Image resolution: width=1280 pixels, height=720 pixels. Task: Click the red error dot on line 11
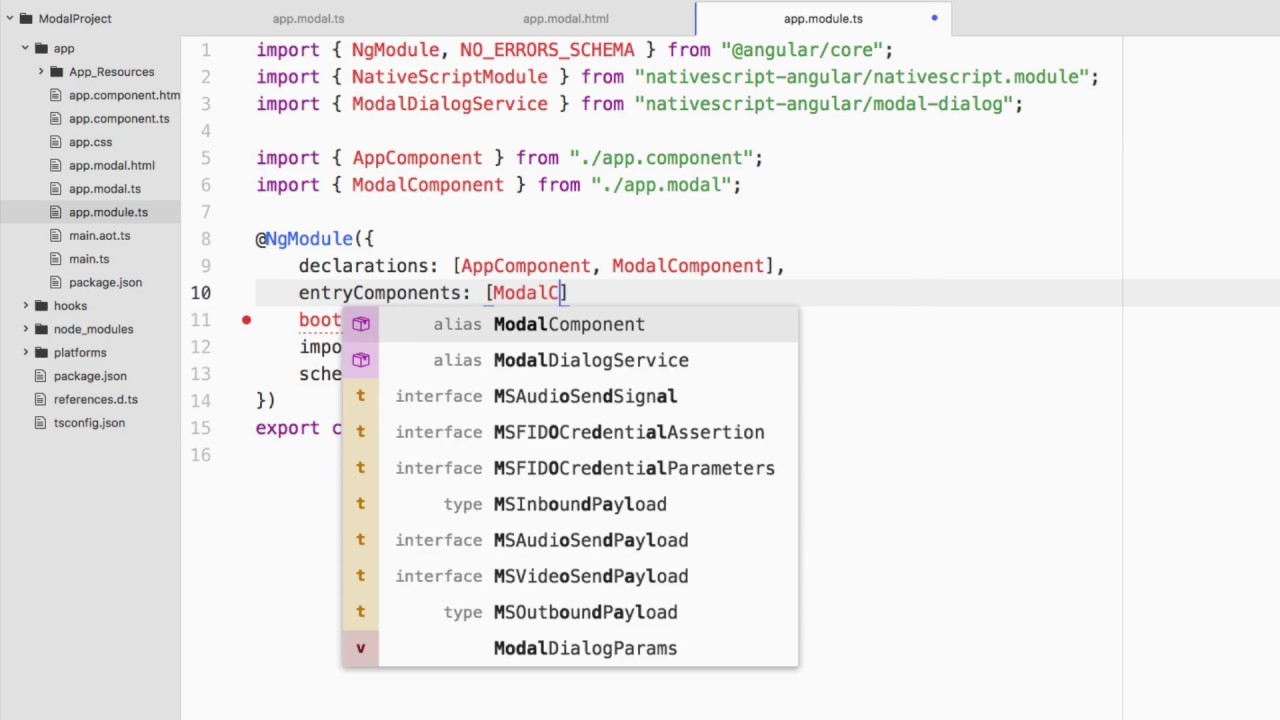click(246, 320)
